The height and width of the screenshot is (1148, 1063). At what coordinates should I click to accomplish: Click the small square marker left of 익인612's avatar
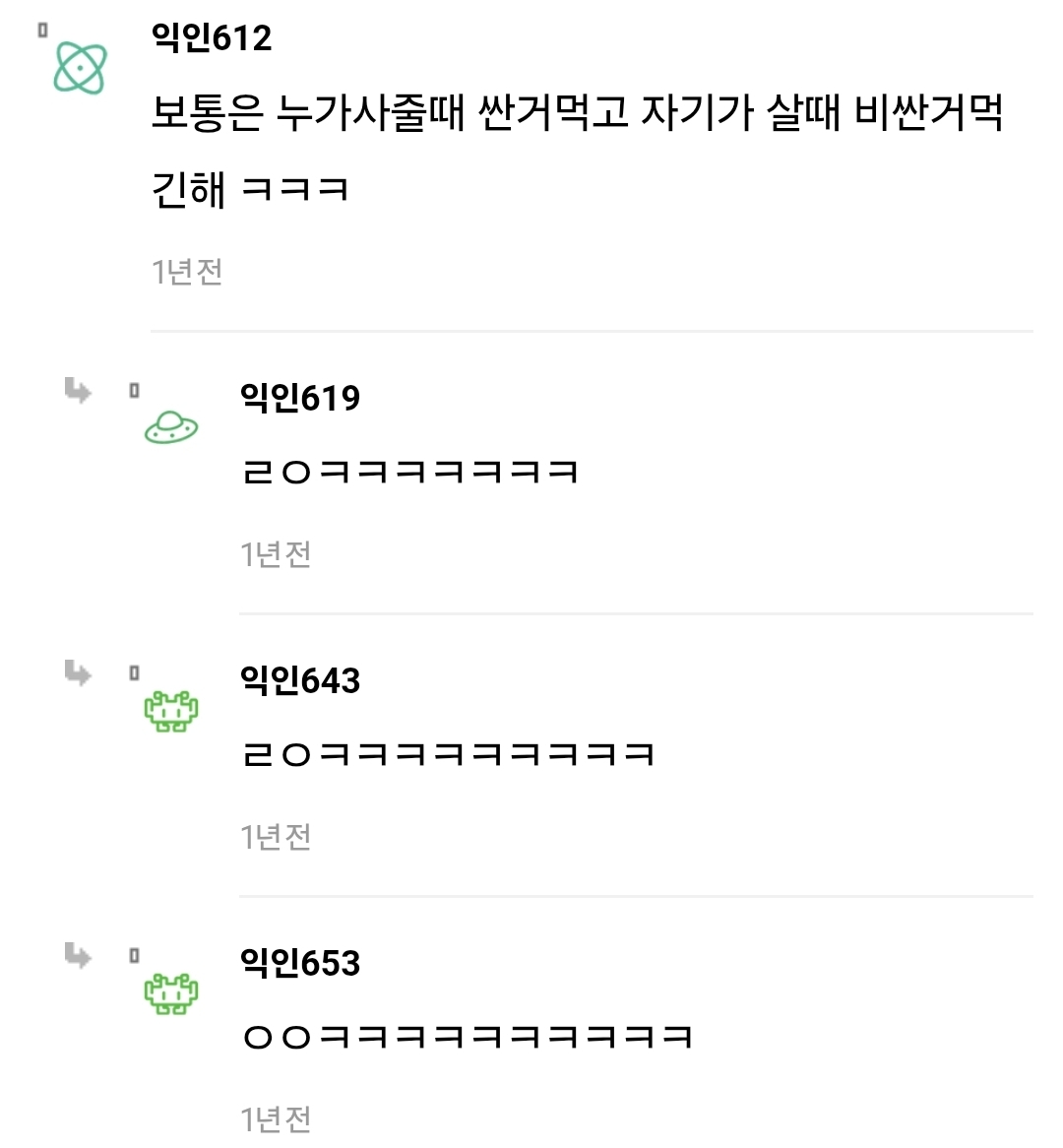(42, 31)
